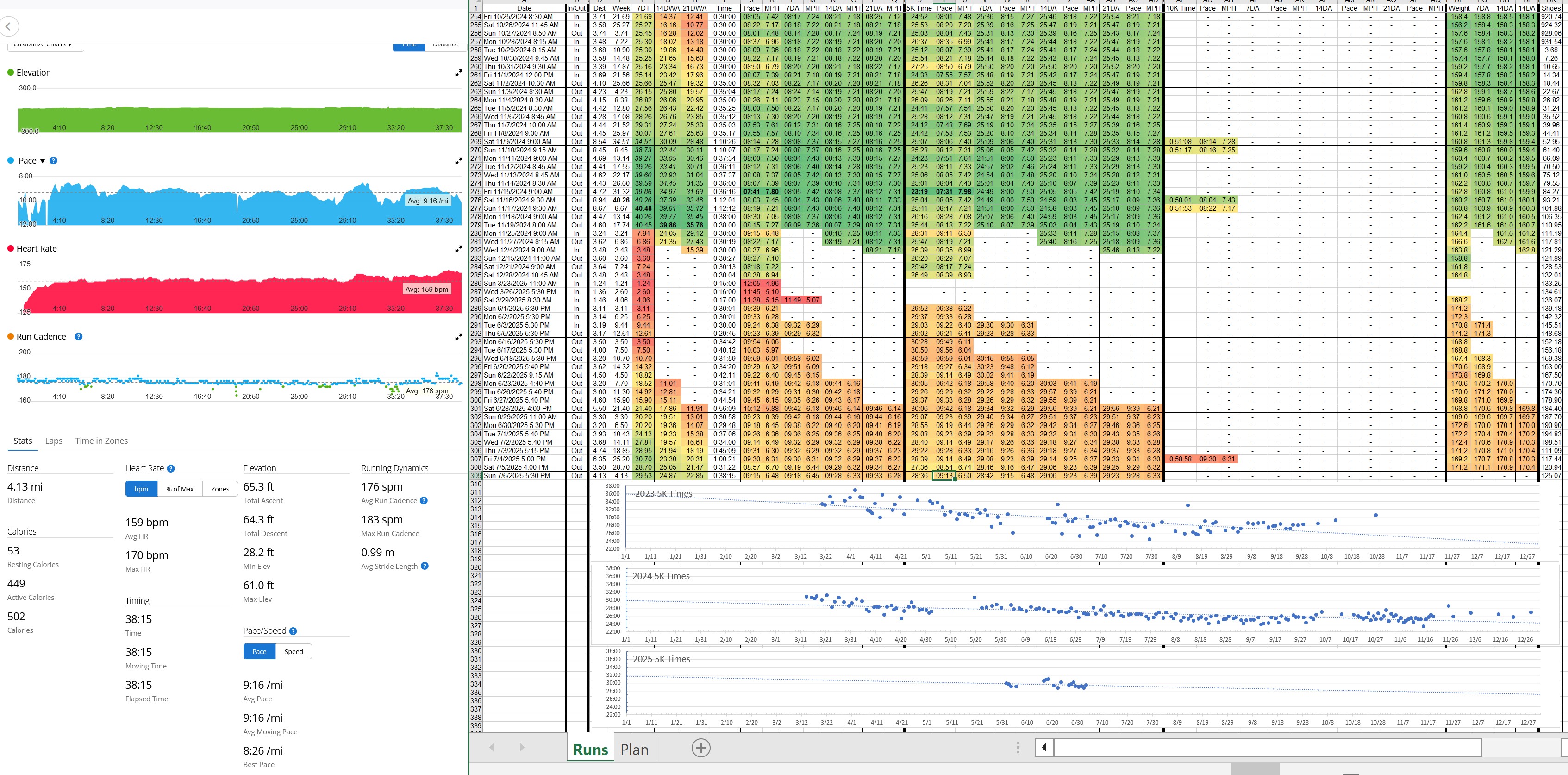1568x775 pixels.
Task: Switch heart rate display to % of Max
Action: [180, 489]
